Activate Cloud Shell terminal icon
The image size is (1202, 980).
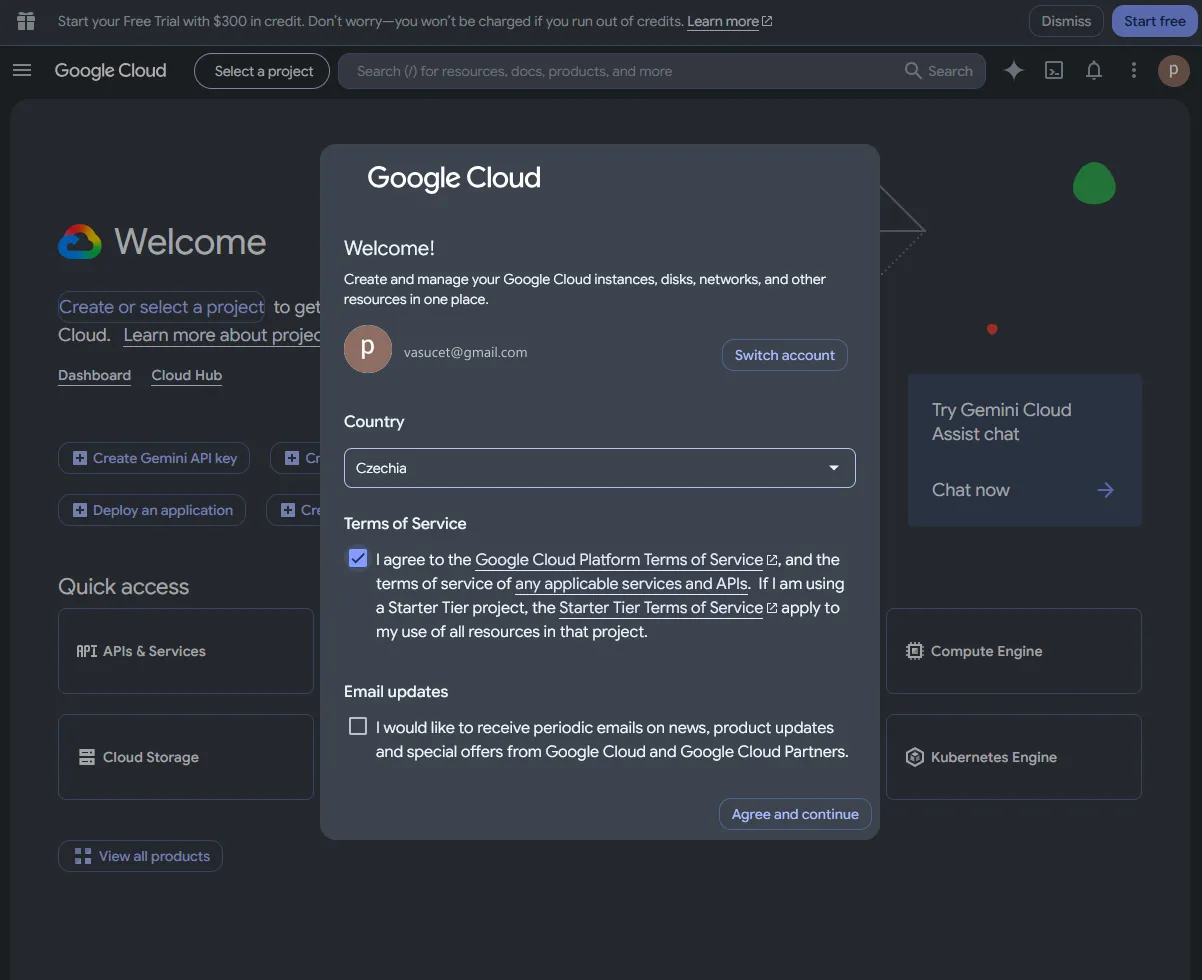1054,70
